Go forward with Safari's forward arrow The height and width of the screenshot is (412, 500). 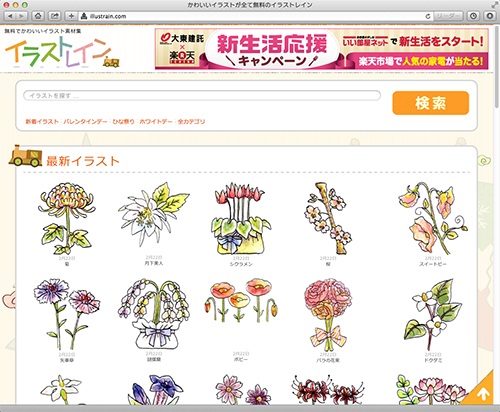point(21,16)
